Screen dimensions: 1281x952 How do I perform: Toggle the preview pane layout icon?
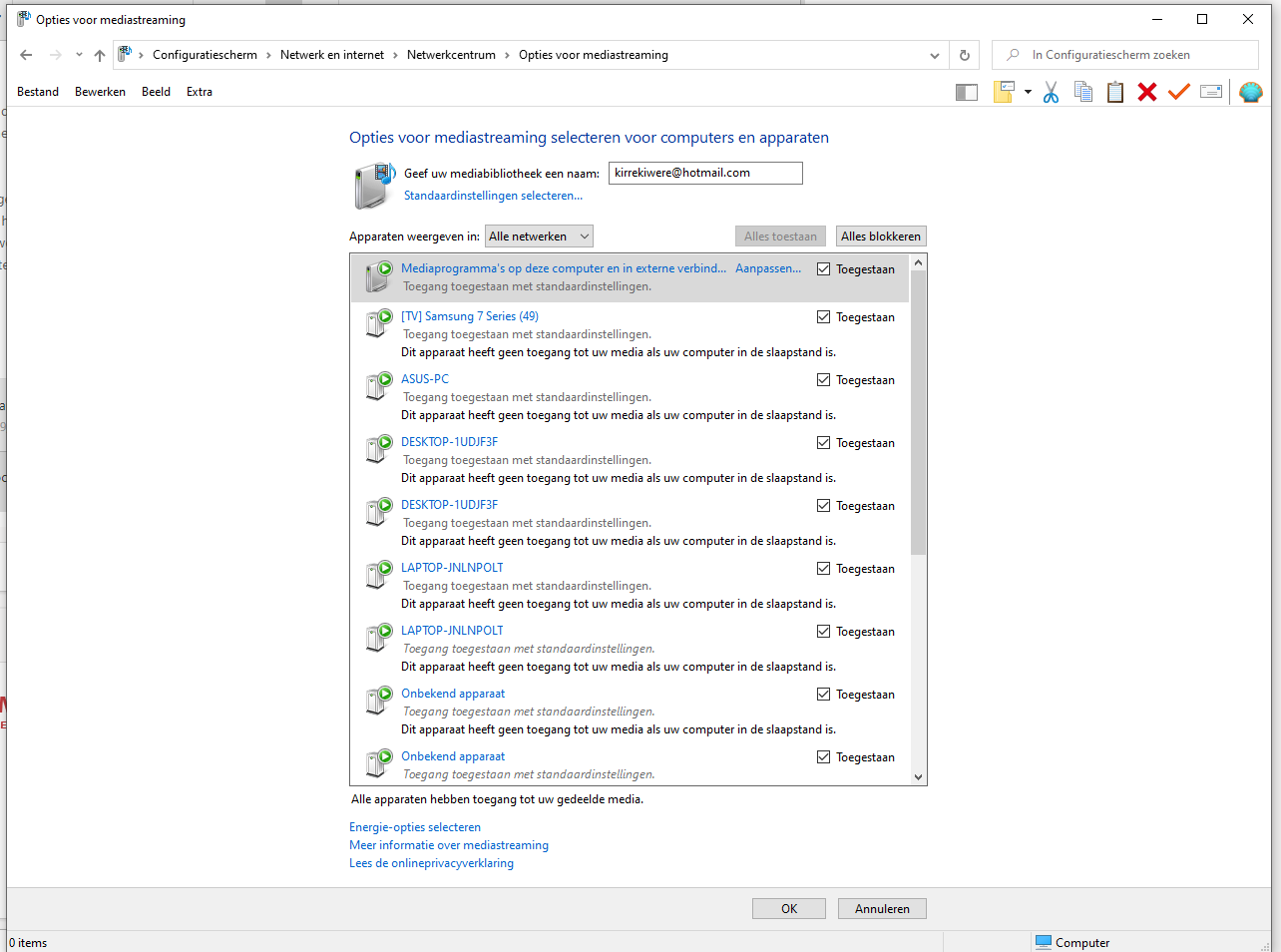tap(966, 93)
